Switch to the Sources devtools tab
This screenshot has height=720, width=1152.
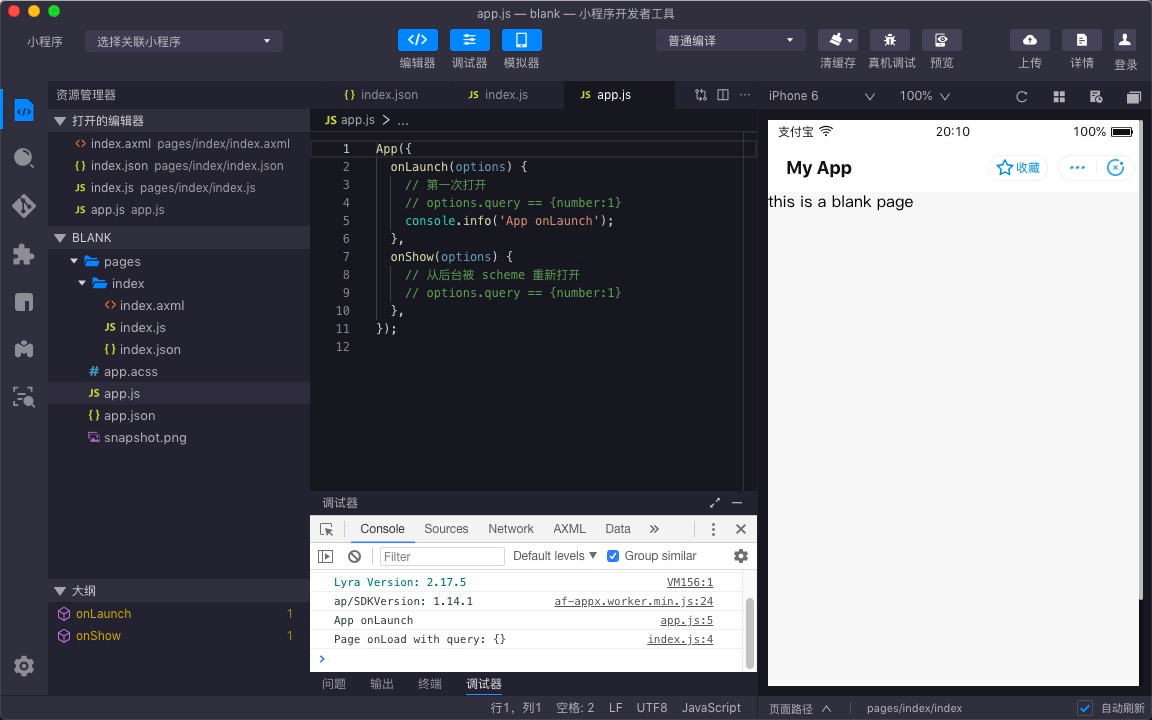pos(446,529)
